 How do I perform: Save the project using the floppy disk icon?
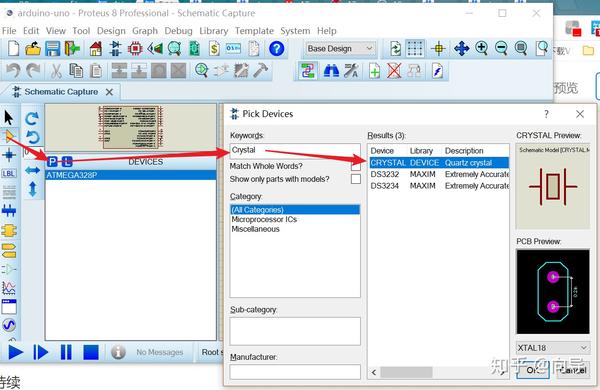(x=52, y=49)
